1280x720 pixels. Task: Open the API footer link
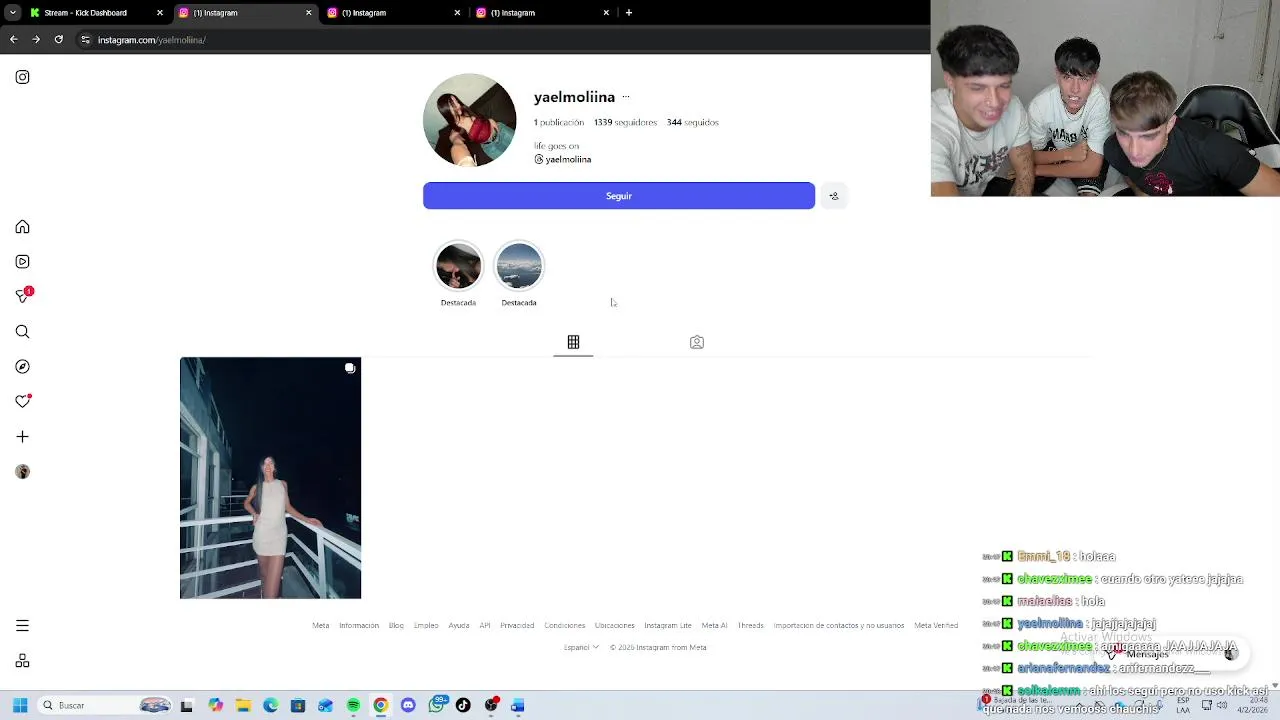click(x=485, y=625)
